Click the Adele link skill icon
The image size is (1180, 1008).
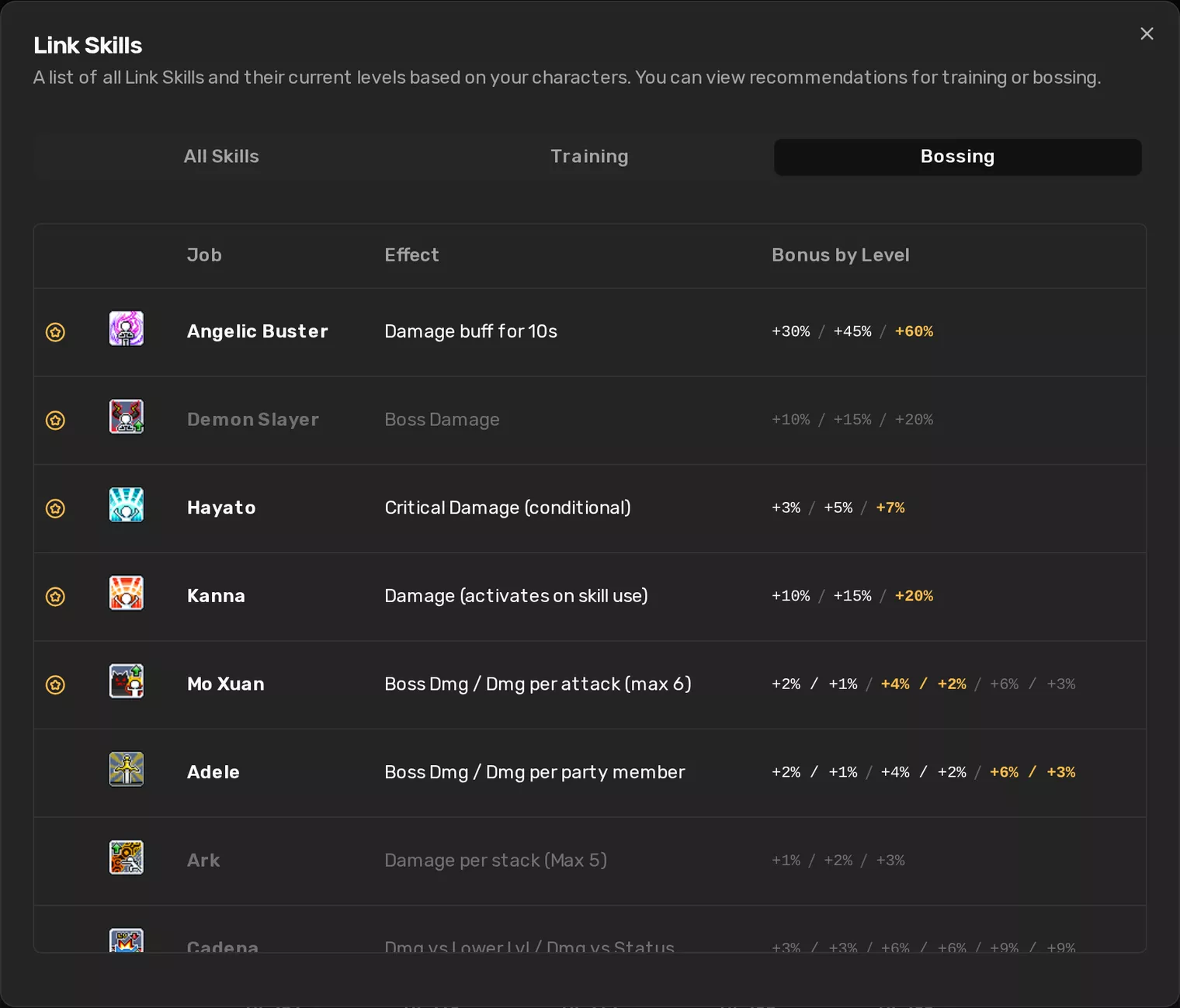point(127,769)
